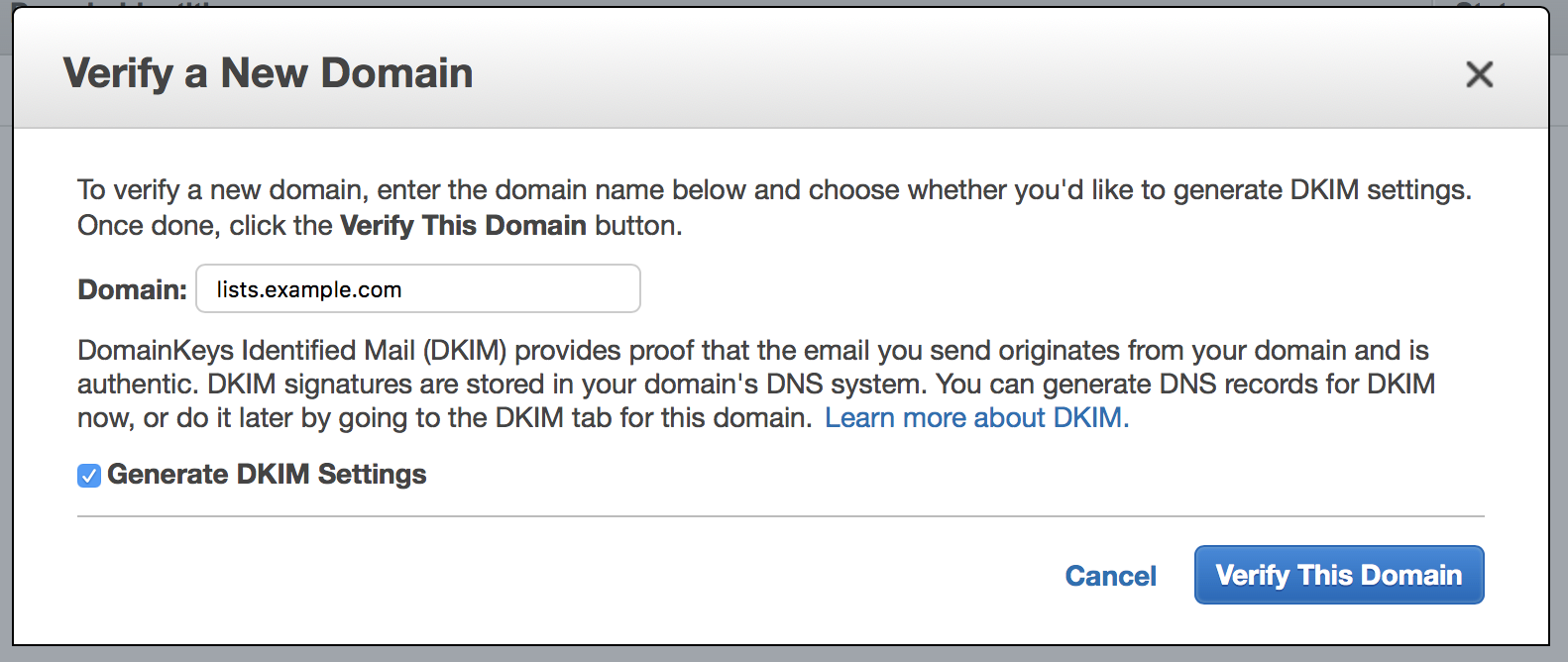Toggle the Generate DKIM Settings checkbox

point(89,476)
